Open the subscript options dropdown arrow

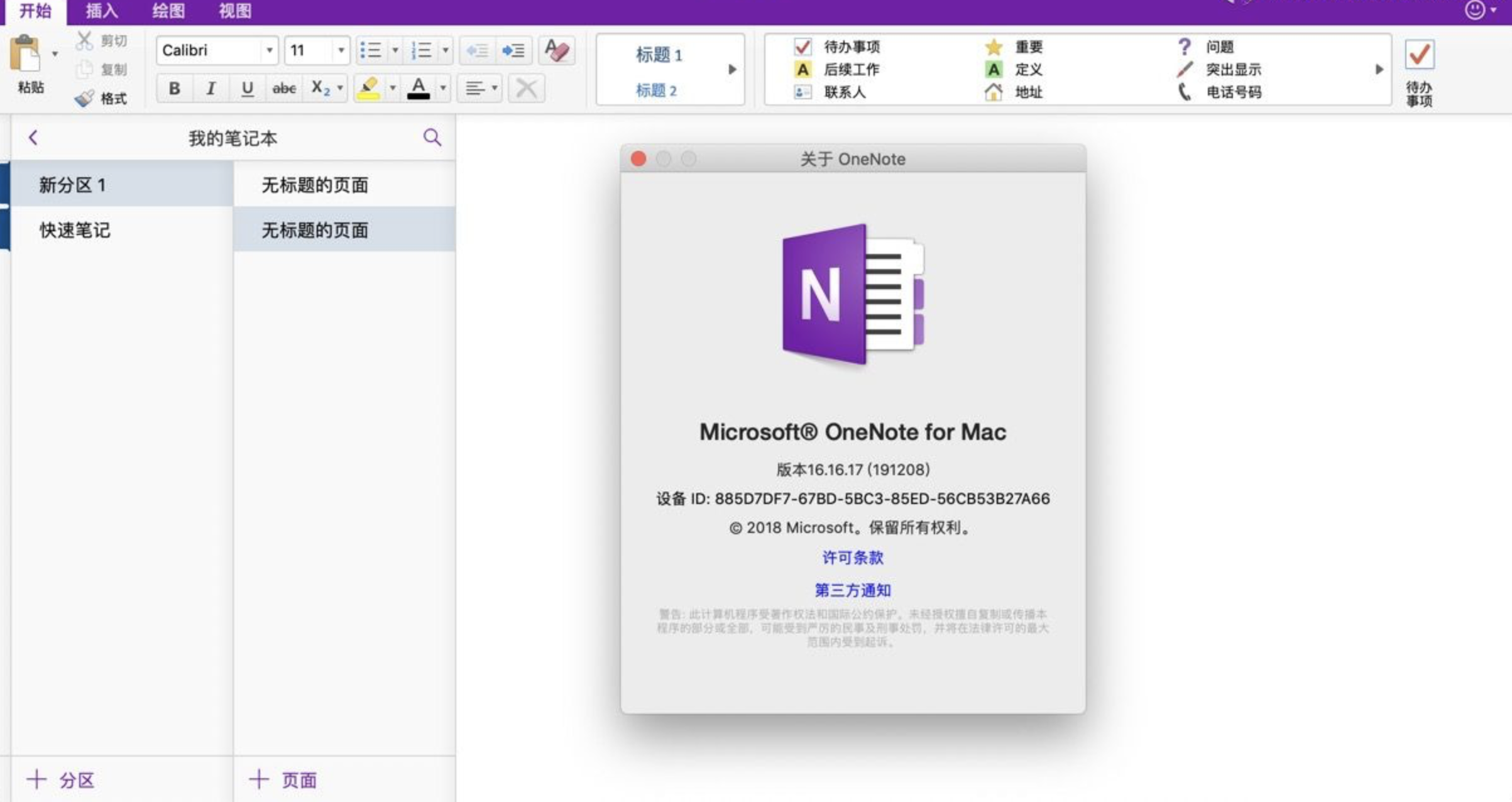click(x=340, y=89)
